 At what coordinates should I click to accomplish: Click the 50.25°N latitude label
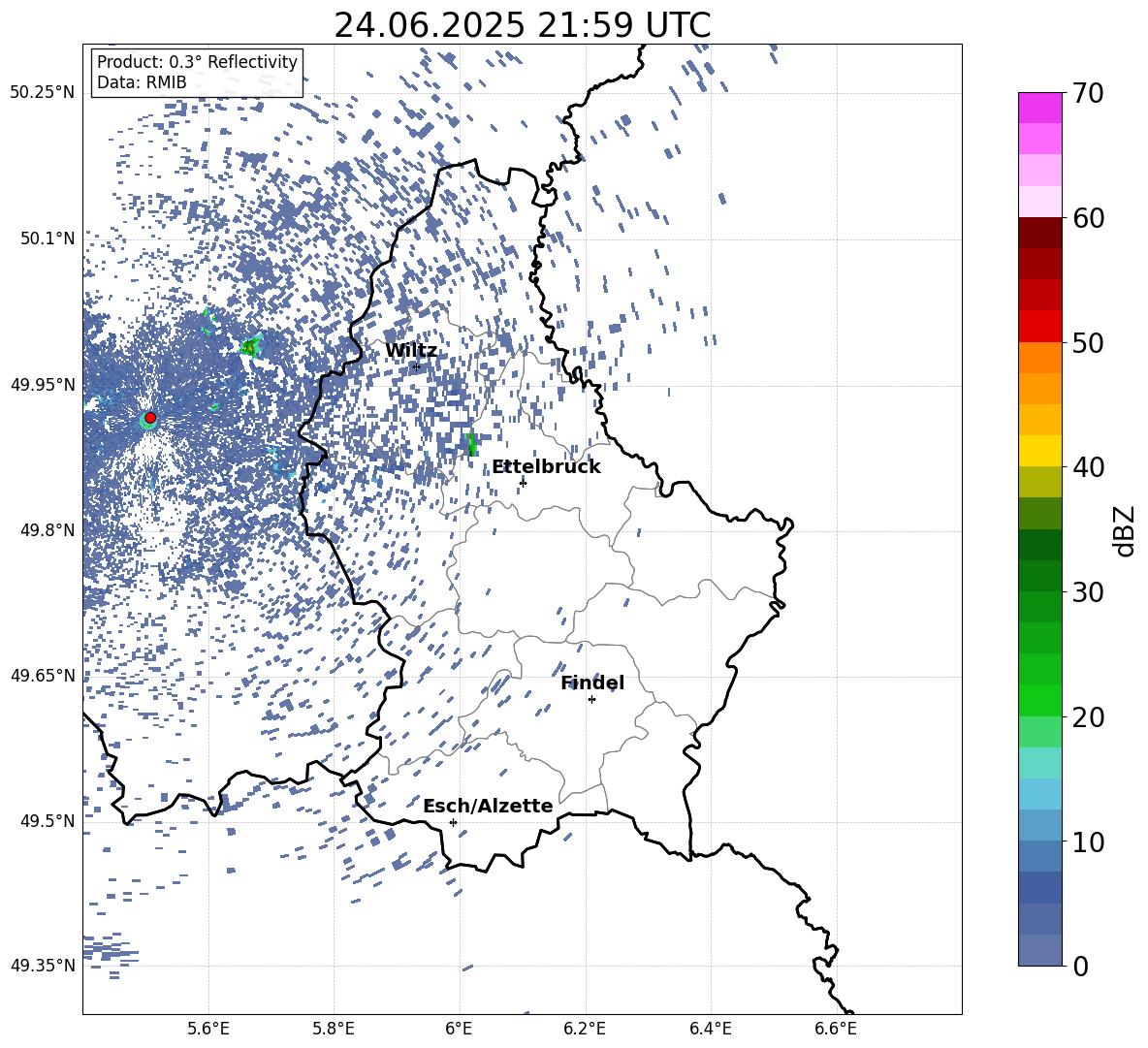point(43,93)
